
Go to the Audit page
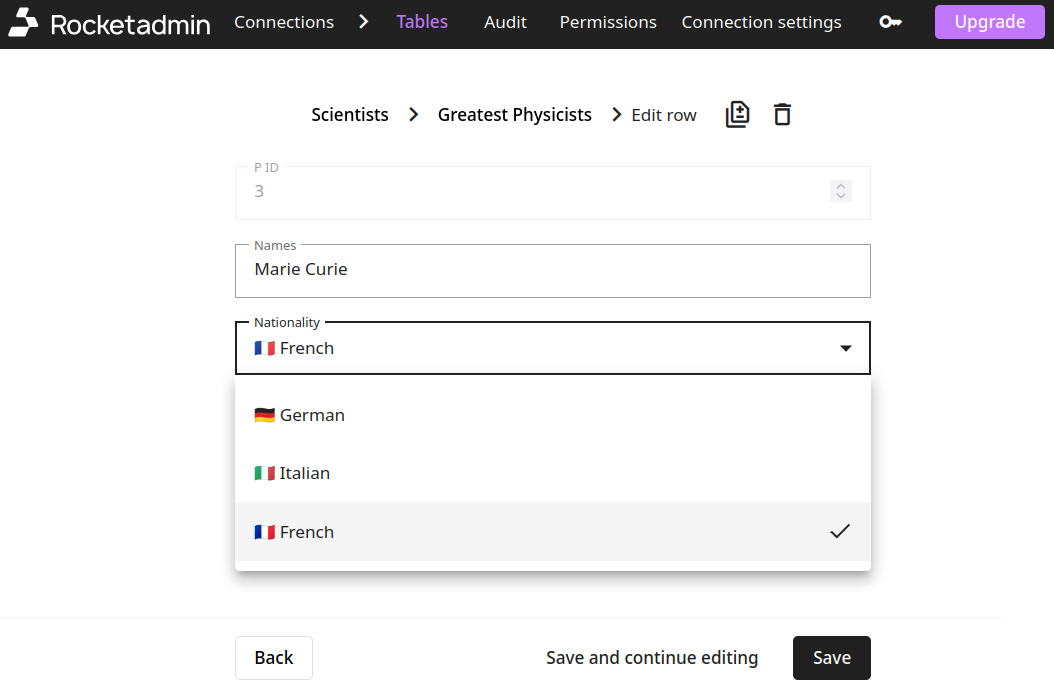tap(505, 22)
